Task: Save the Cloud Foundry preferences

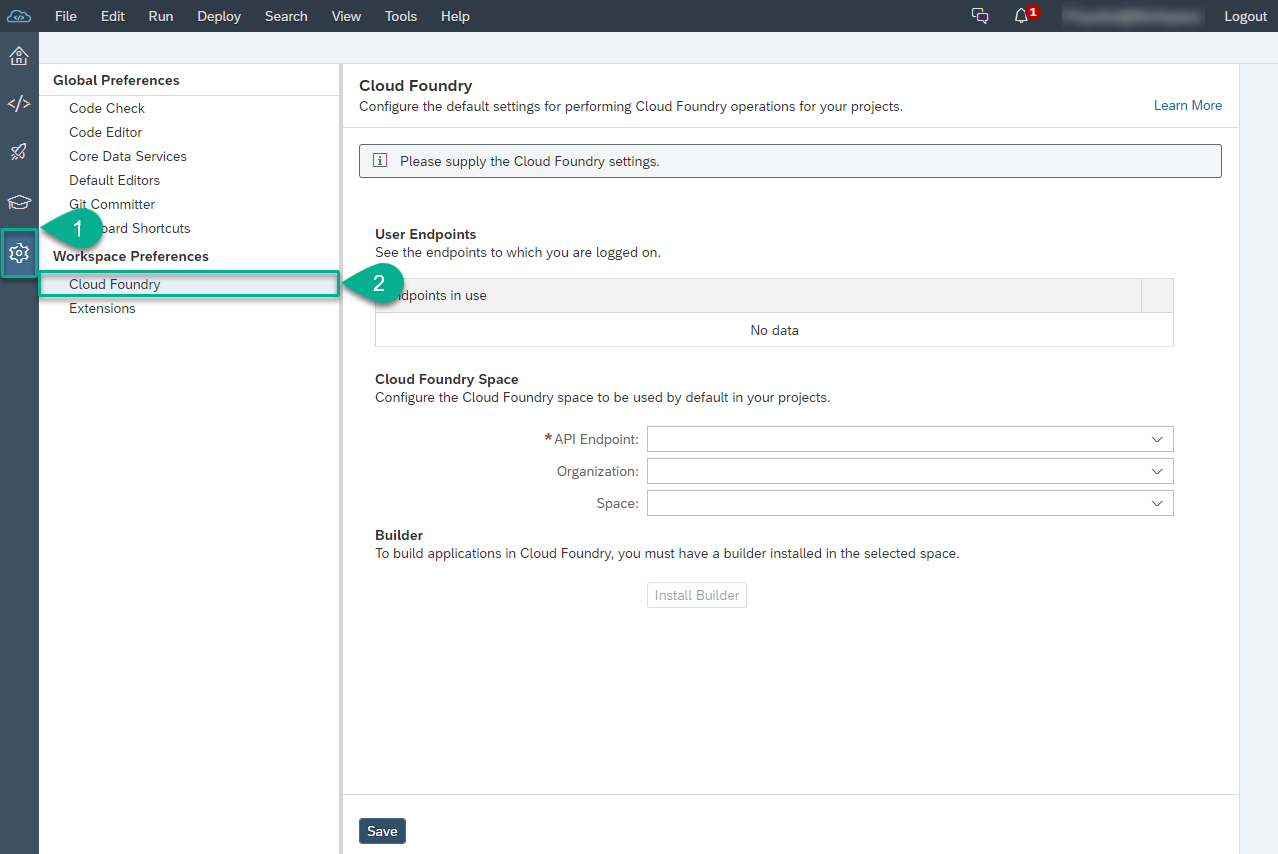Action: (382, 831)
